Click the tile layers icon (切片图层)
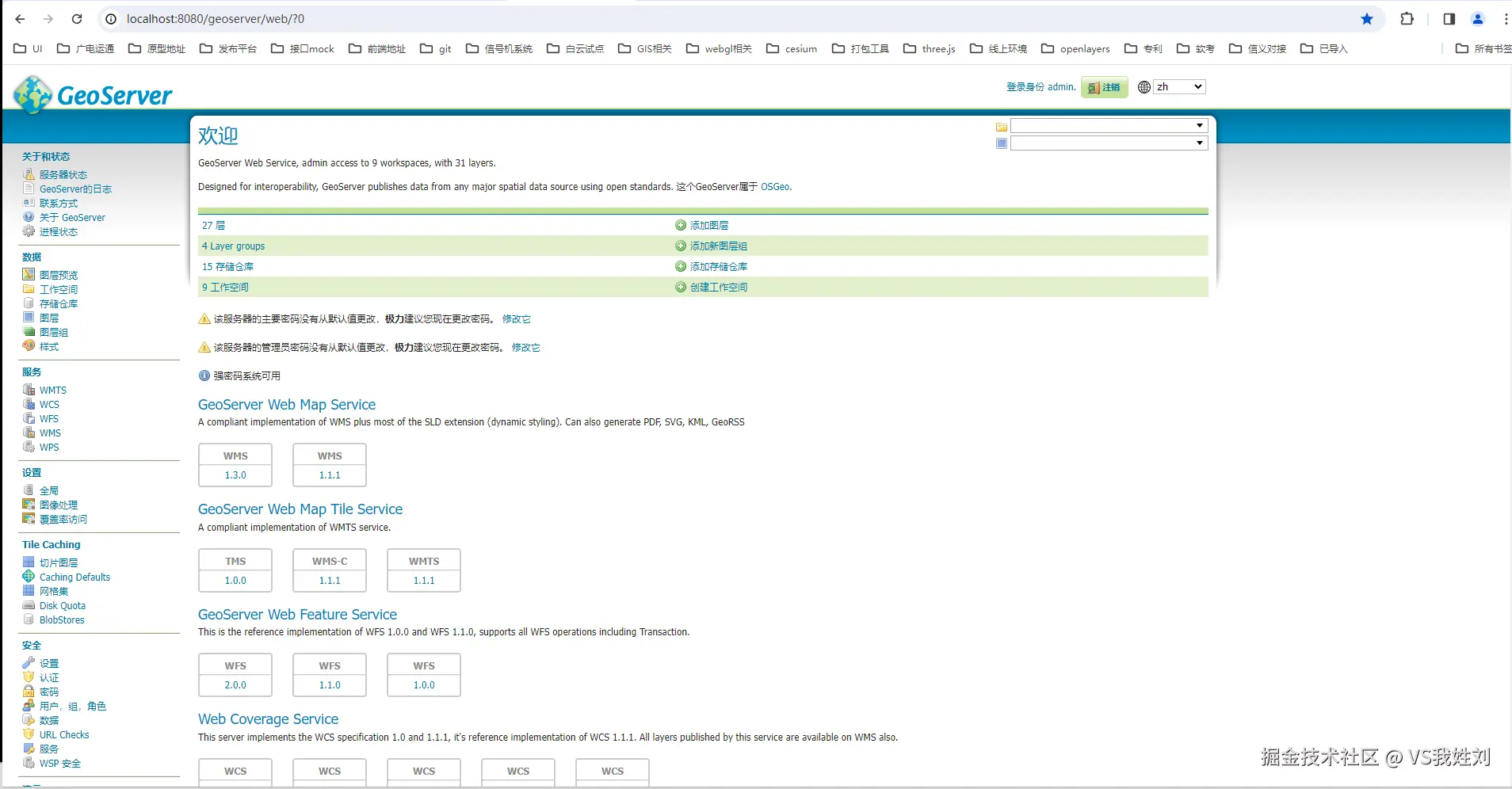The image size is (1512, 789). click(x=29, y=562)
